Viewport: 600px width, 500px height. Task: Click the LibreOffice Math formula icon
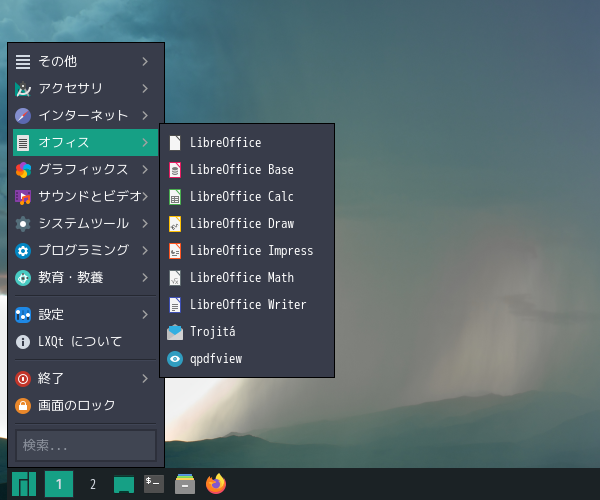click(175, 278)
